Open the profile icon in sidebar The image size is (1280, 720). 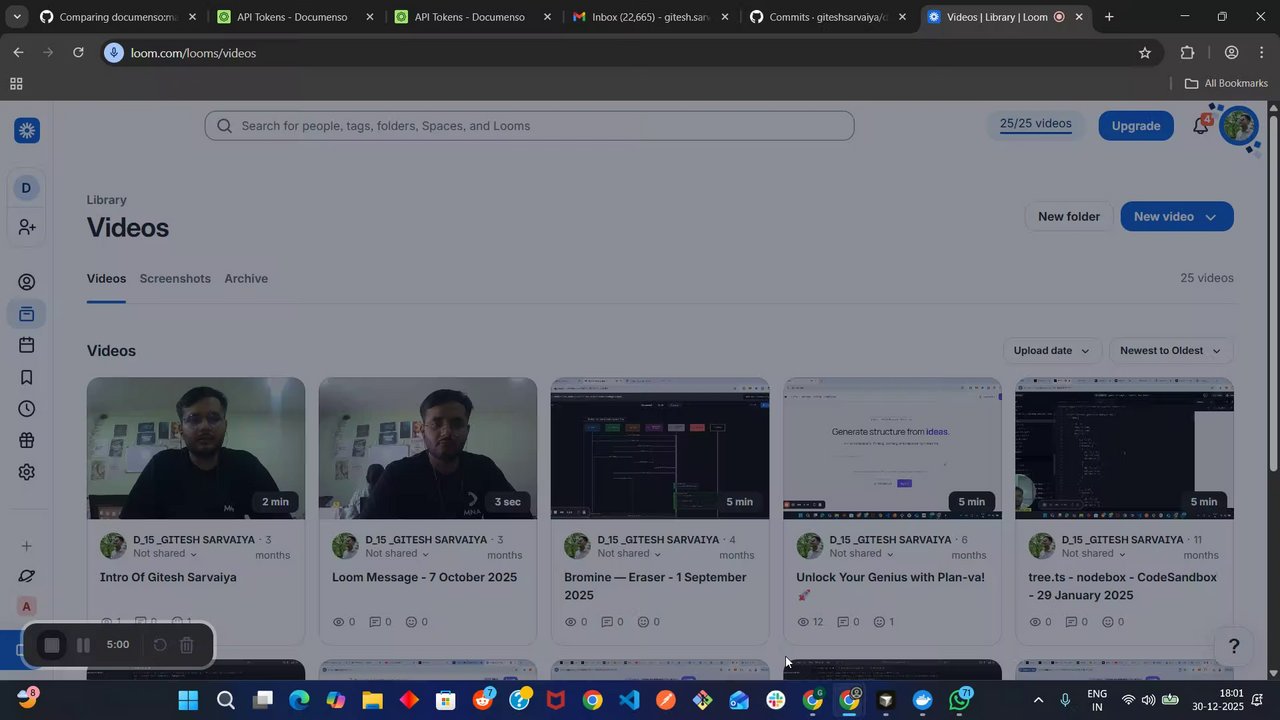pyautogui.click(x=27, y=283)
